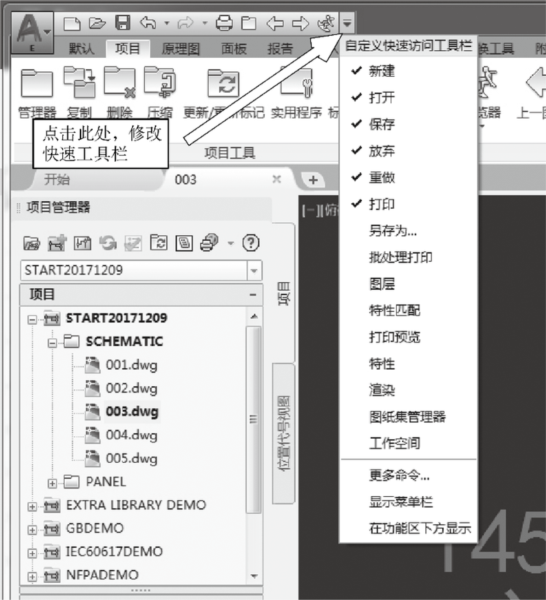
Task: Close the 003 drawing tab
Action: [277, 179]
